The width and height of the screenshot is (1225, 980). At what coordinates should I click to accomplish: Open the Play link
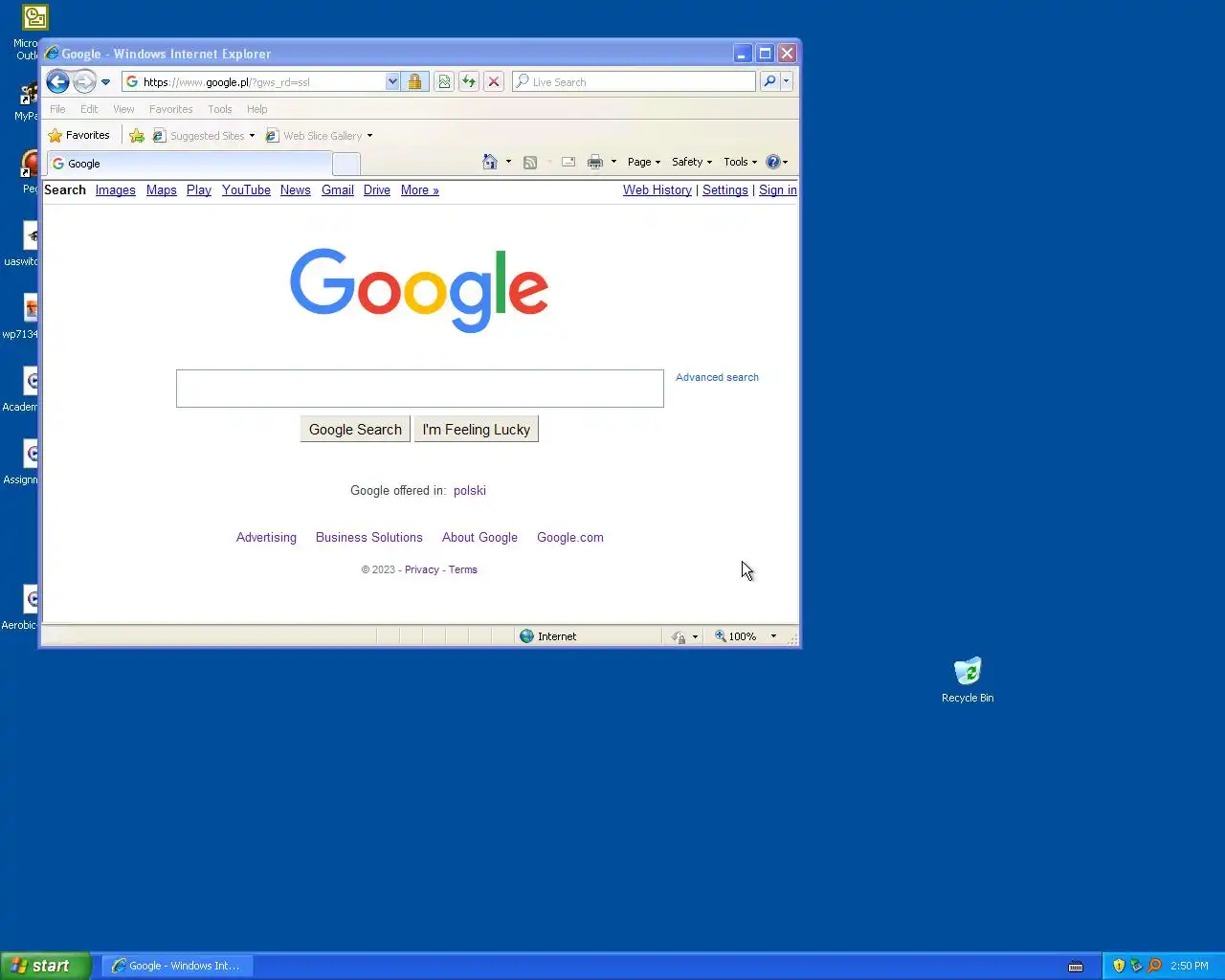[199, 190]
